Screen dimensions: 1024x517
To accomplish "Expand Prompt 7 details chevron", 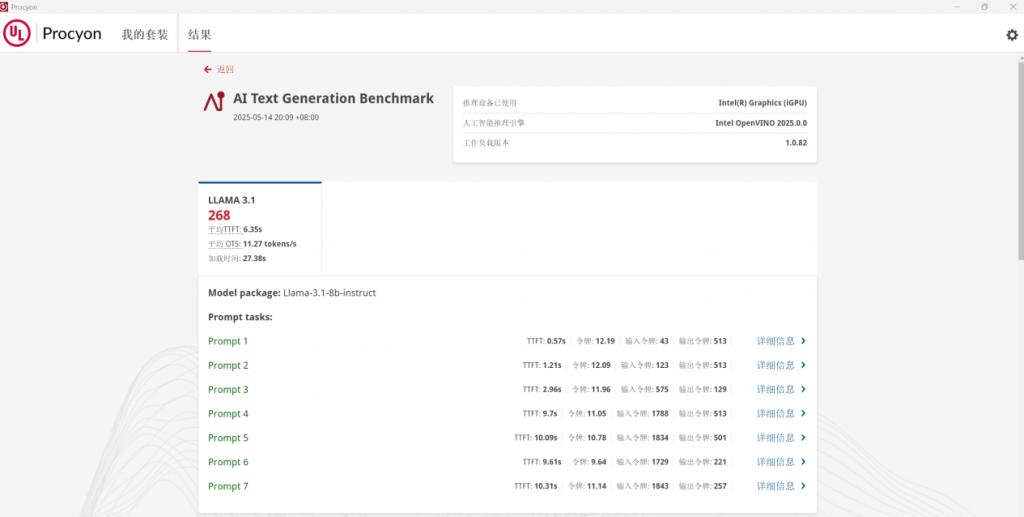I will point(803,486).
